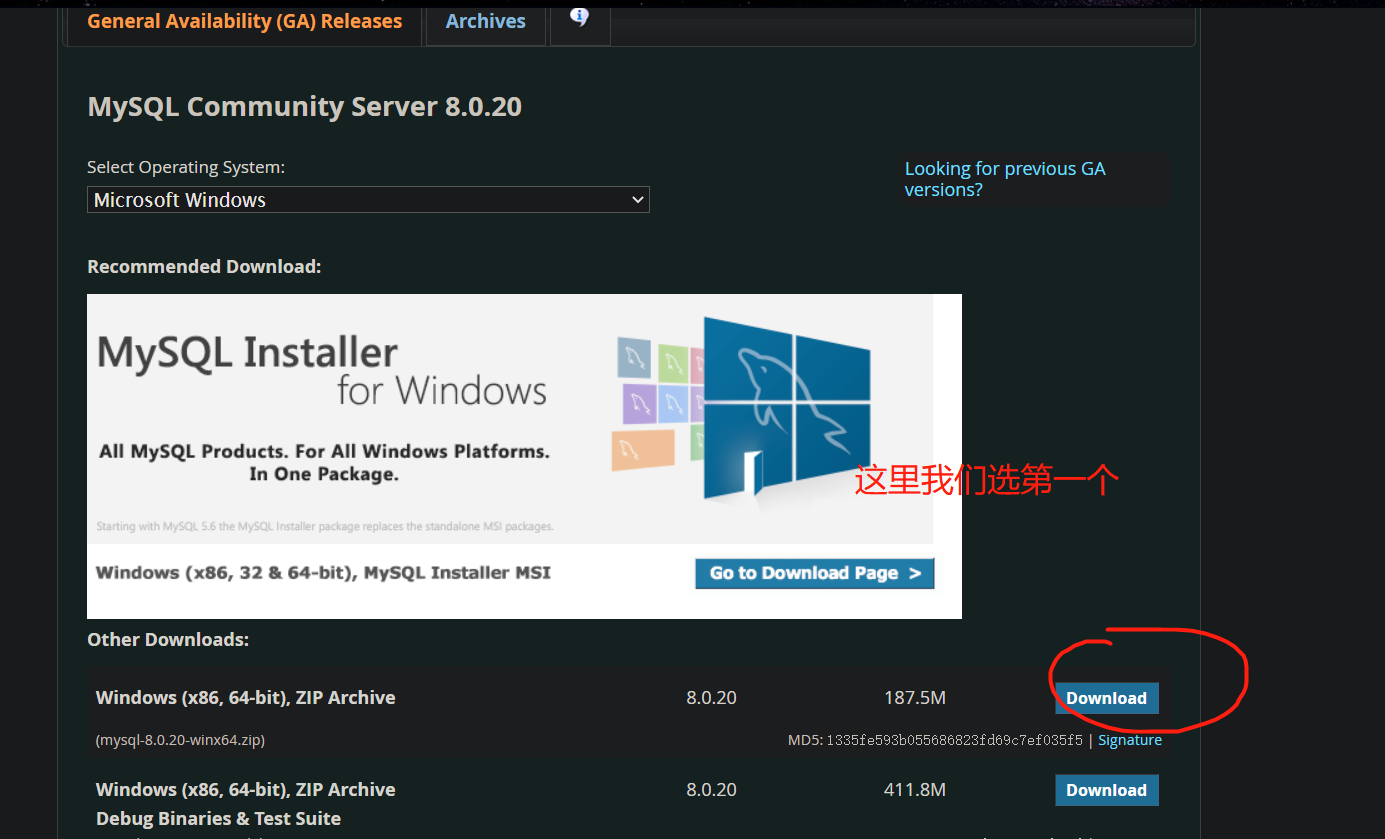Switch to the Archives tab
This screenshot has height=839, width=1385.
click(486, 21)
